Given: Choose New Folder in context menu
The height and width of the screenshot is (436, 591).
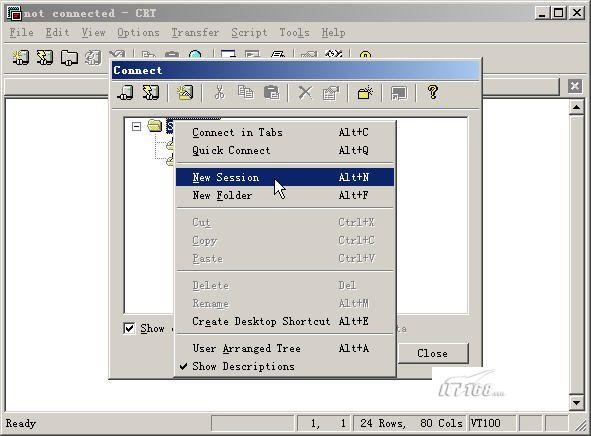Looking at the screenshot, I should click(285, 195).
